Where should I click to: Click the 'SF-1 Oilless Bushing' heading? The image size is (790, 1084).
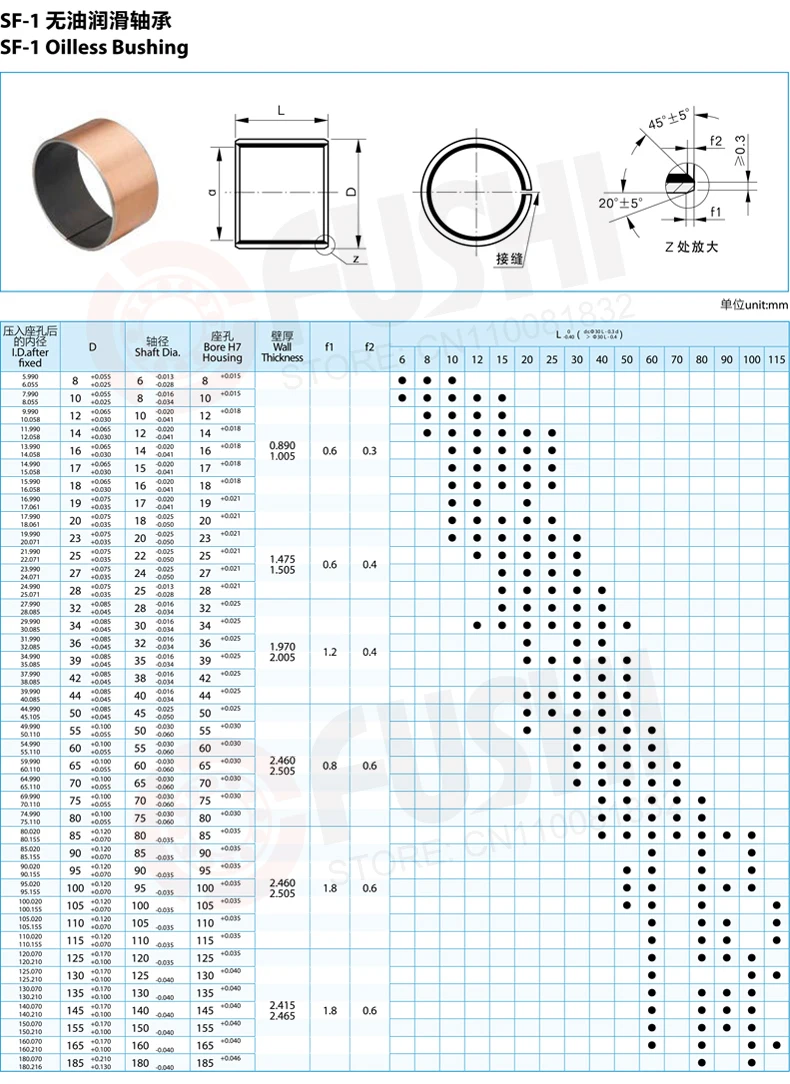[x=95, y=48]
